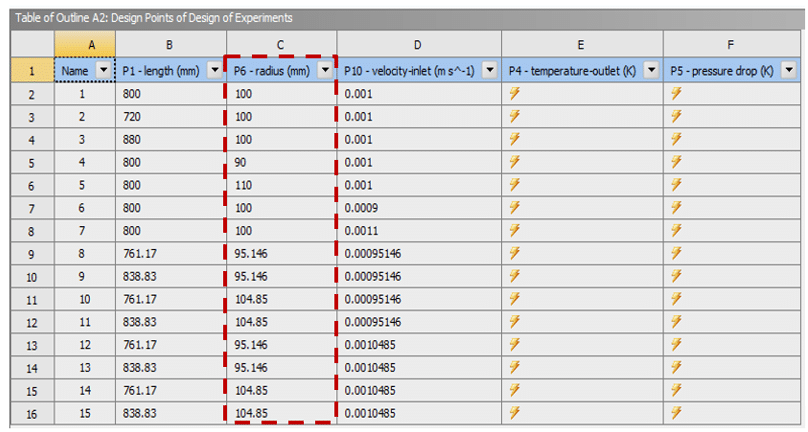The image size is (808, 432).
Task: Click the radius cell 104.85 in design point 10 row
Action: [x=281, y=299]
